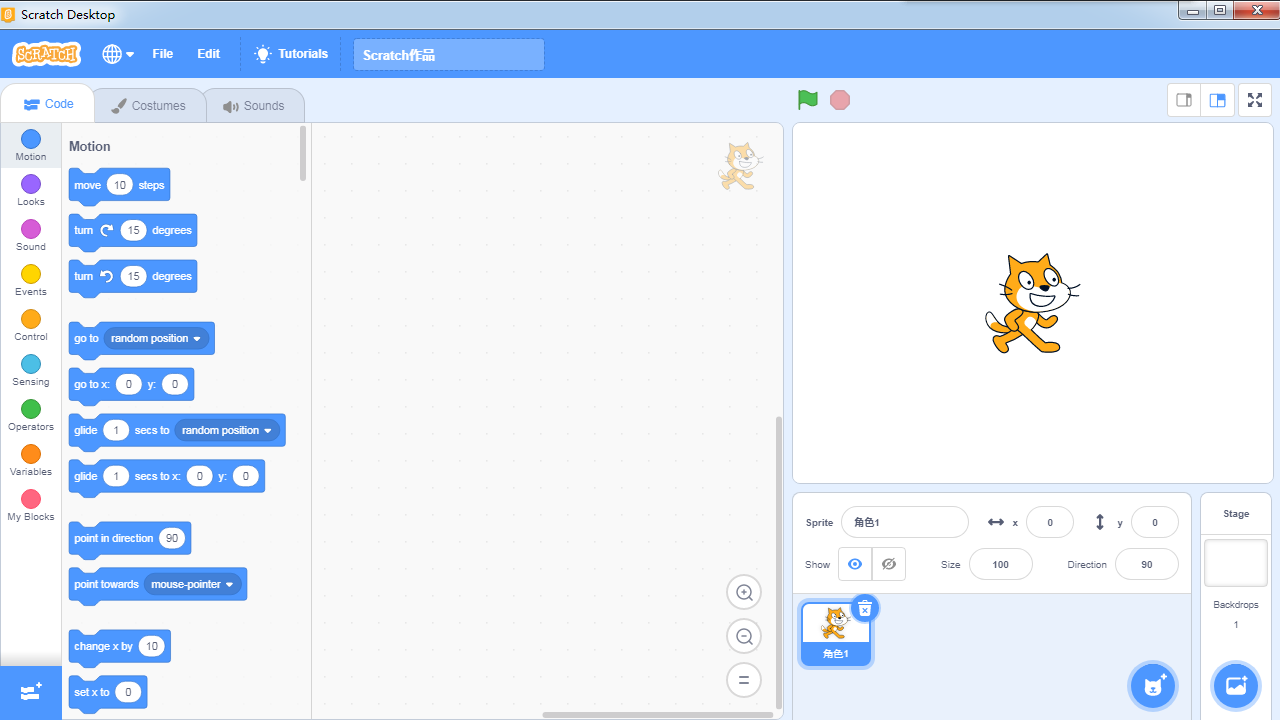Click the workspace horizontal scrollbar

[x=658, y=715]
